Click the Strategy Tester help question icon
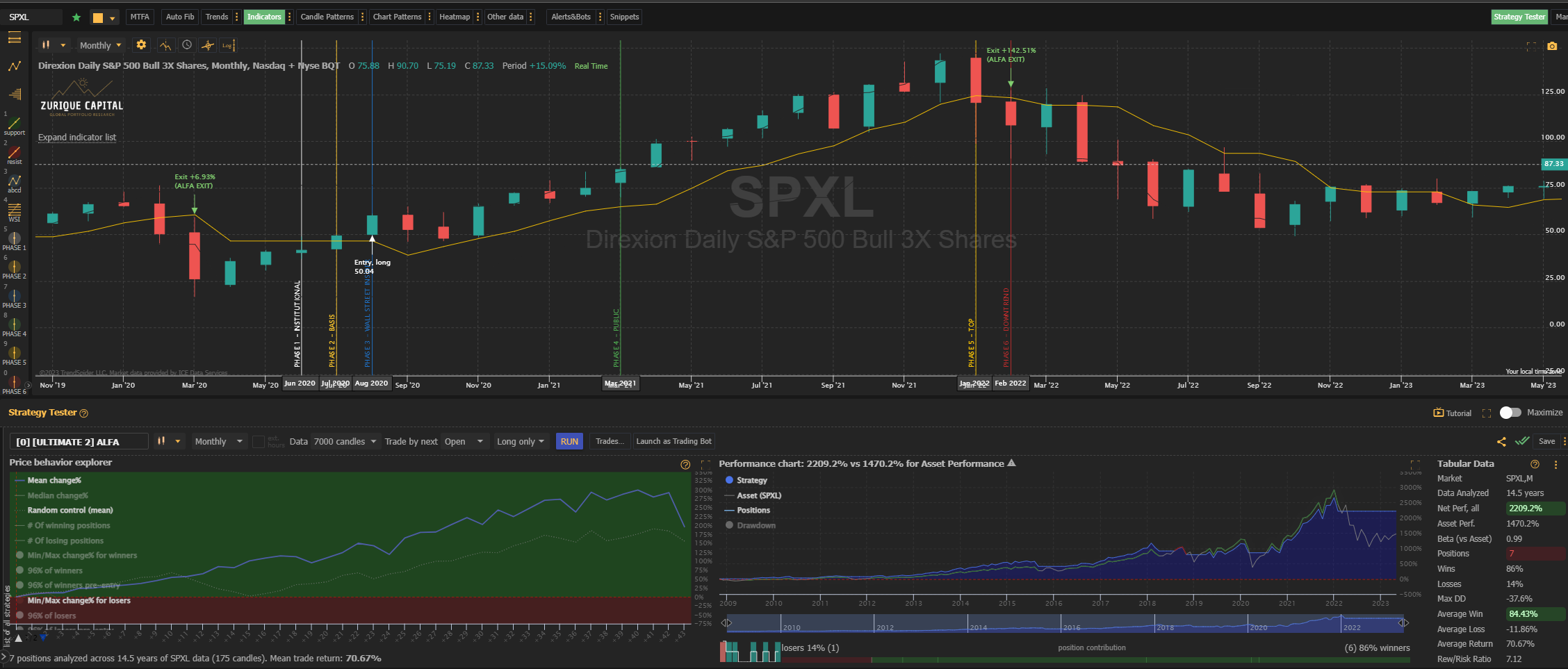The image size is (1568, 669). (84, 413)
